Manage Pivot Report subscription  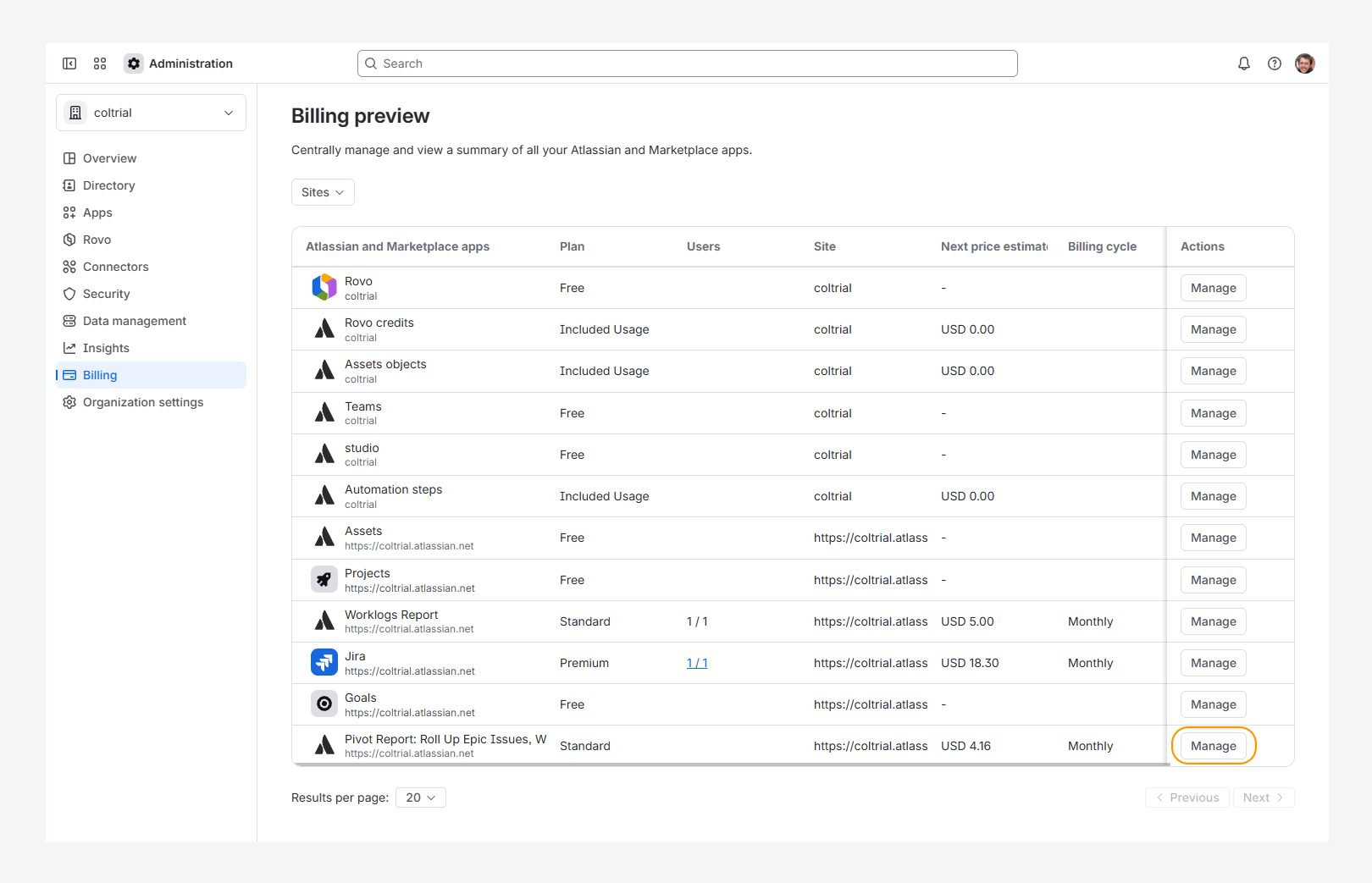tap(1214, 746)
